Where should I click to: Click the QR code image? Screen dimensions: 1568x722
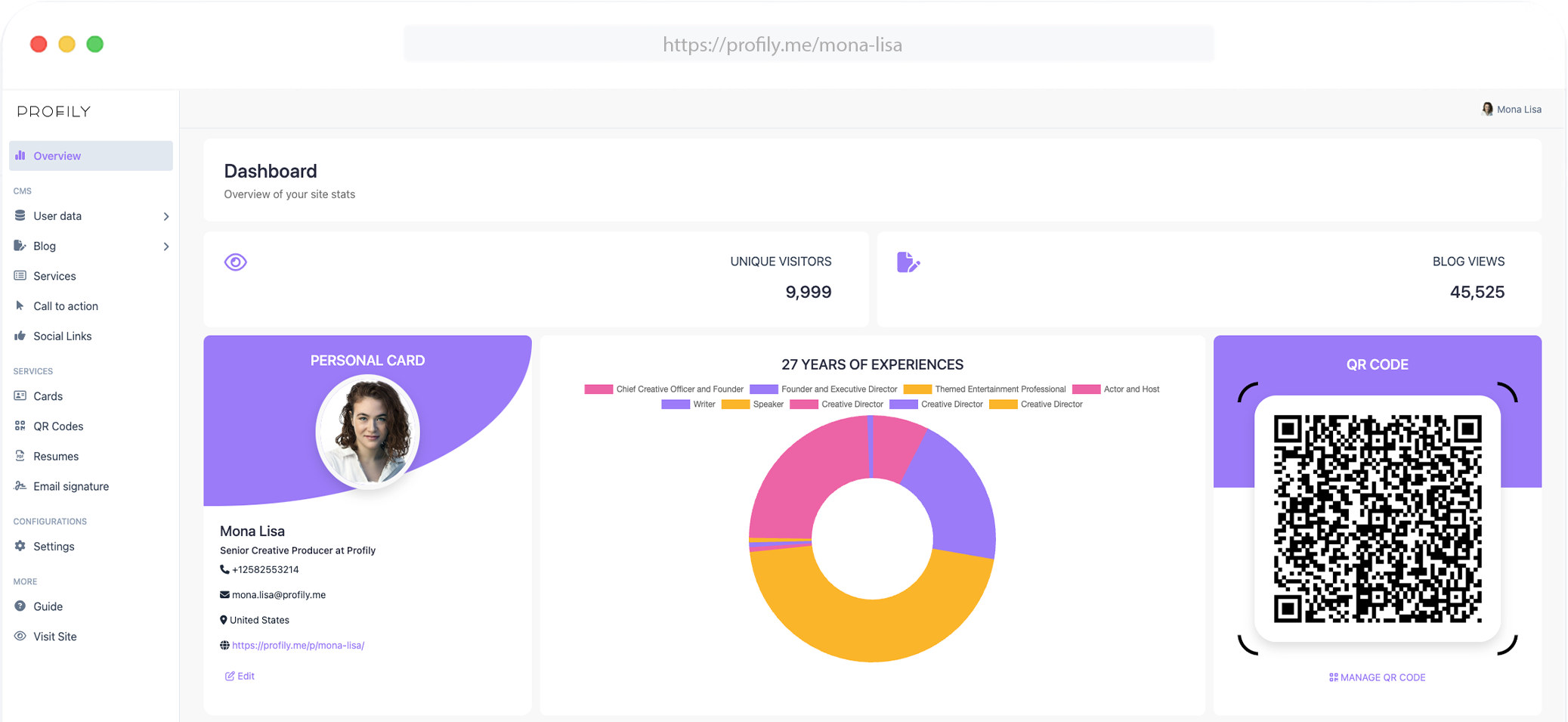click(x=1378, y=519)
